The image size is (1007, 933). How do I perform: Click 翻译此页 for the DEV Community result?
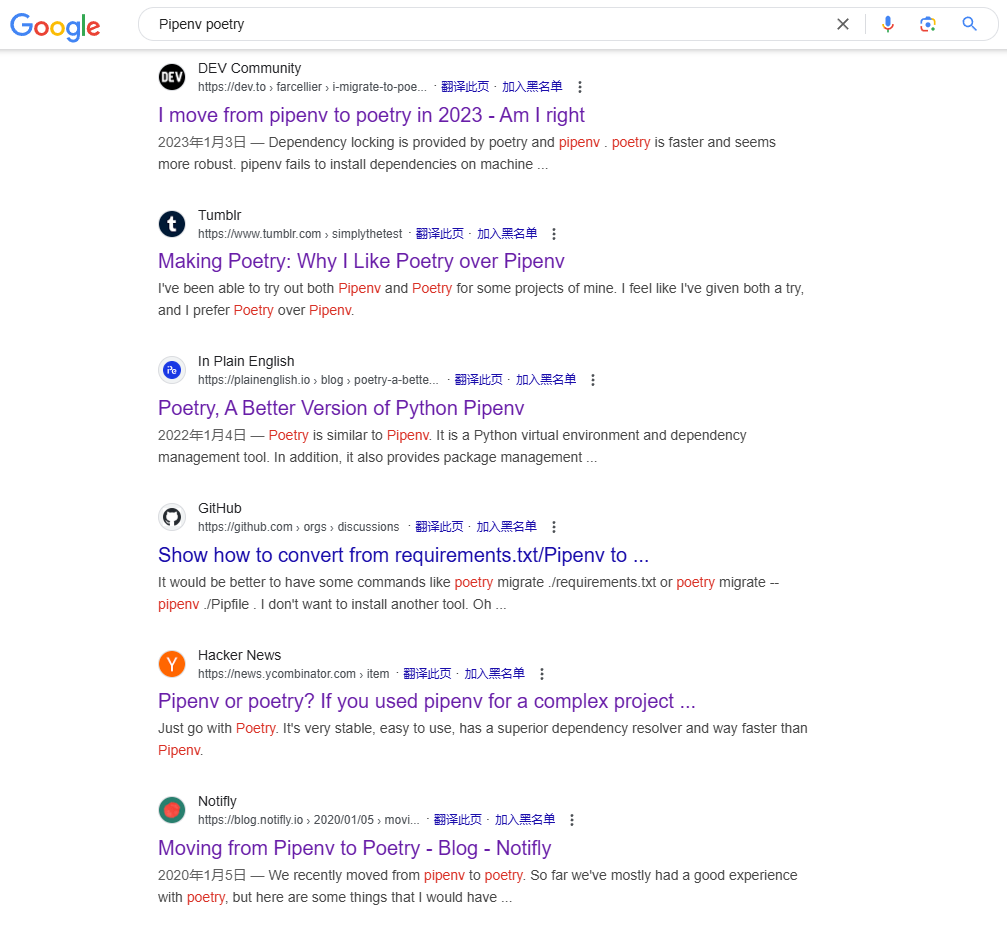(465, 87)
